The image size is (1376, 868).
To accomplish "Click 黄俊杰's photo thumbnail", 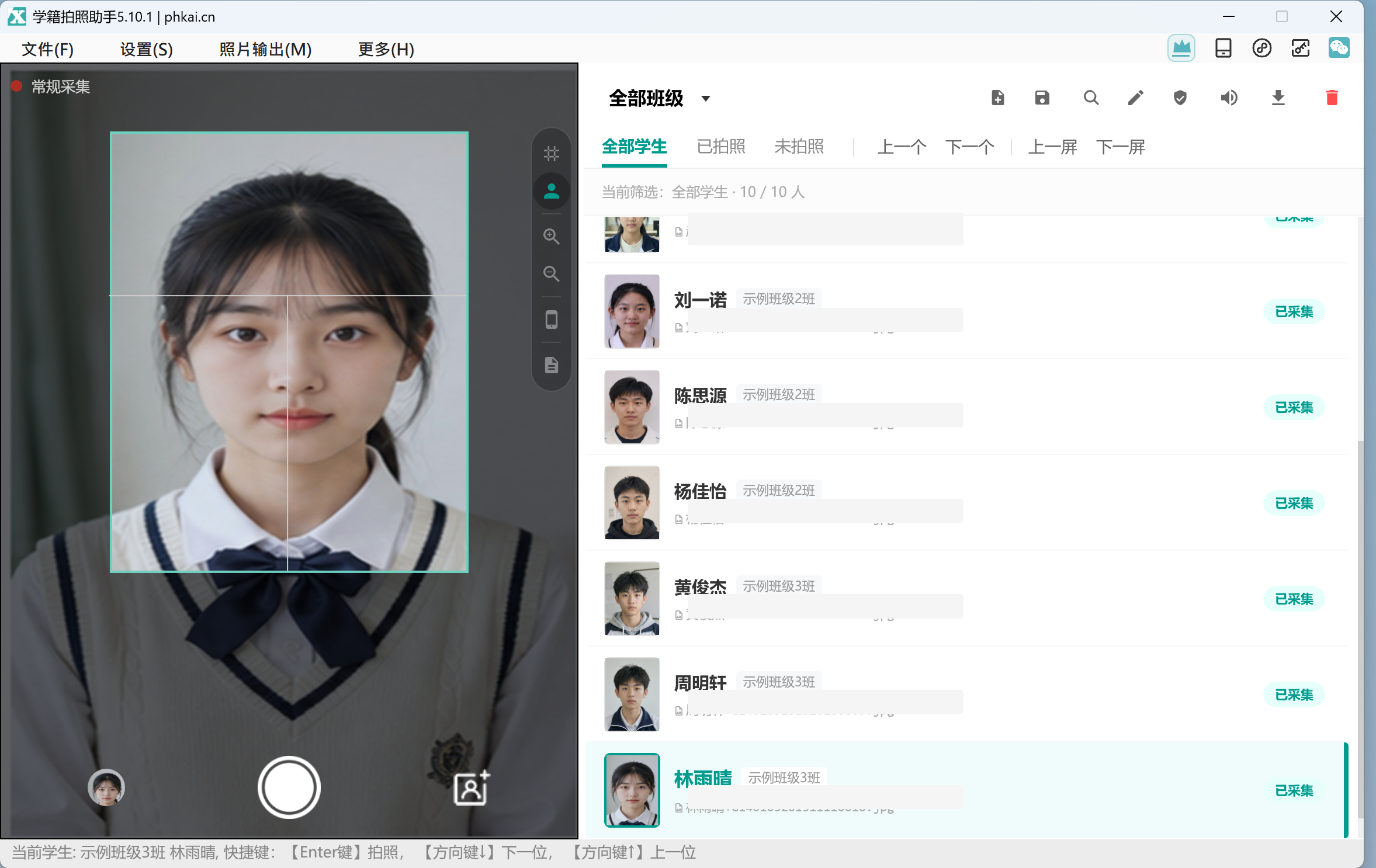I will [632, 599].
